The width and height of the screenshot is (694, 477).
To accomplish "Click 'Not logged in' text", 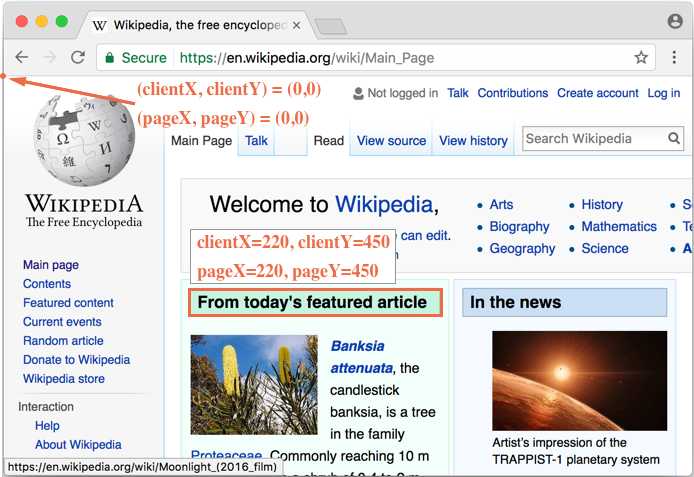I will pyautogui.click(x=402, y=93).
